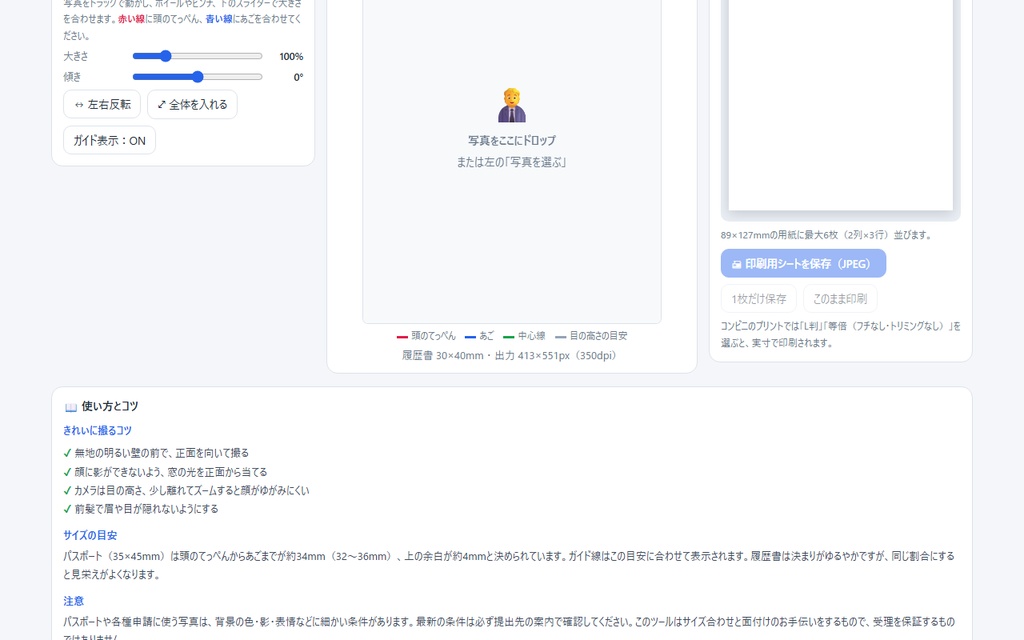Screen dimensions: 1024x640
Task: Click the 写真をここにドロップ drop area text
Action: (x=512, y=140)
